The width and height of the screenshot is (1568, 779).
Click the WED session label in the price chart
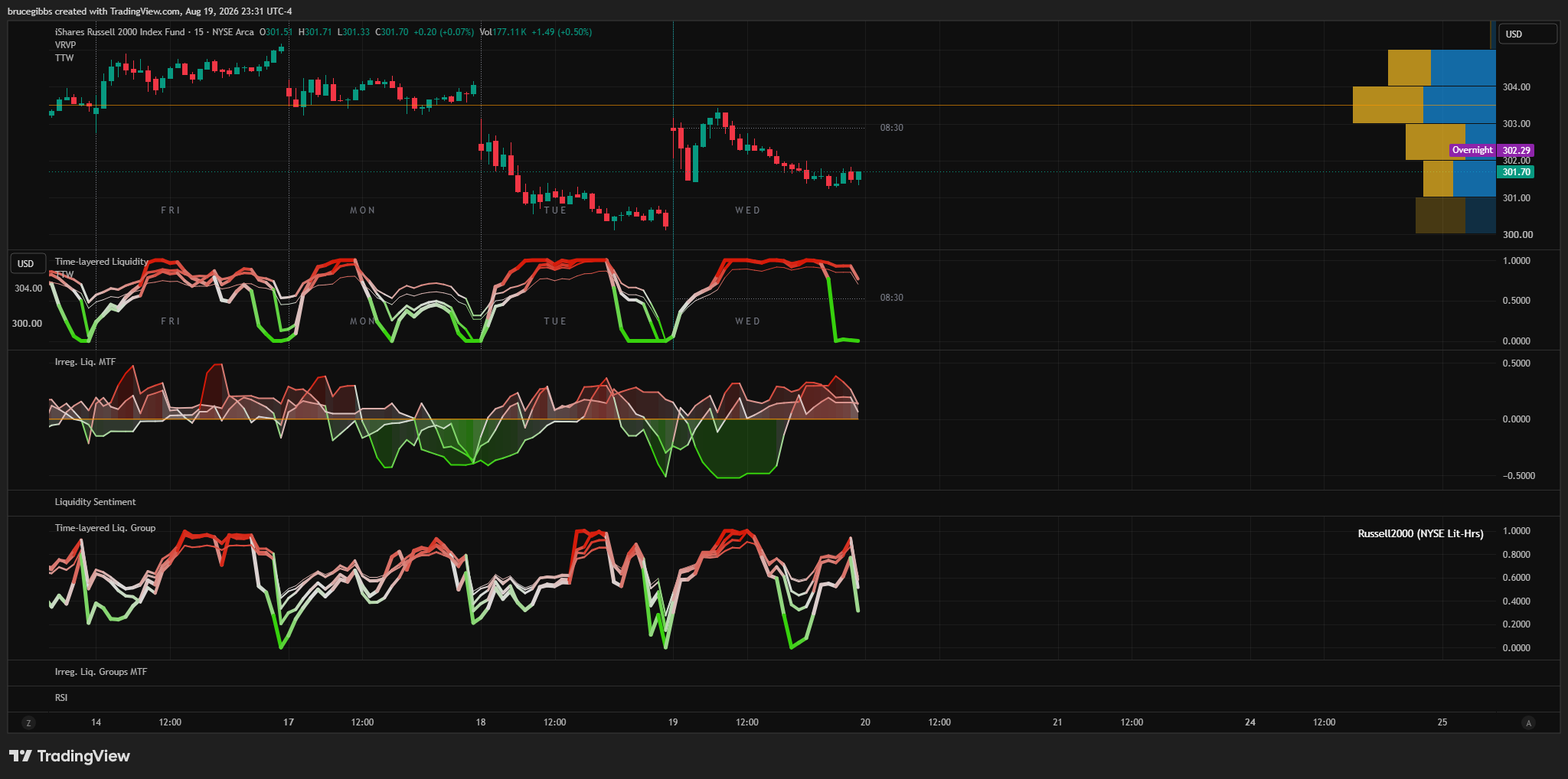coord(748,210)
